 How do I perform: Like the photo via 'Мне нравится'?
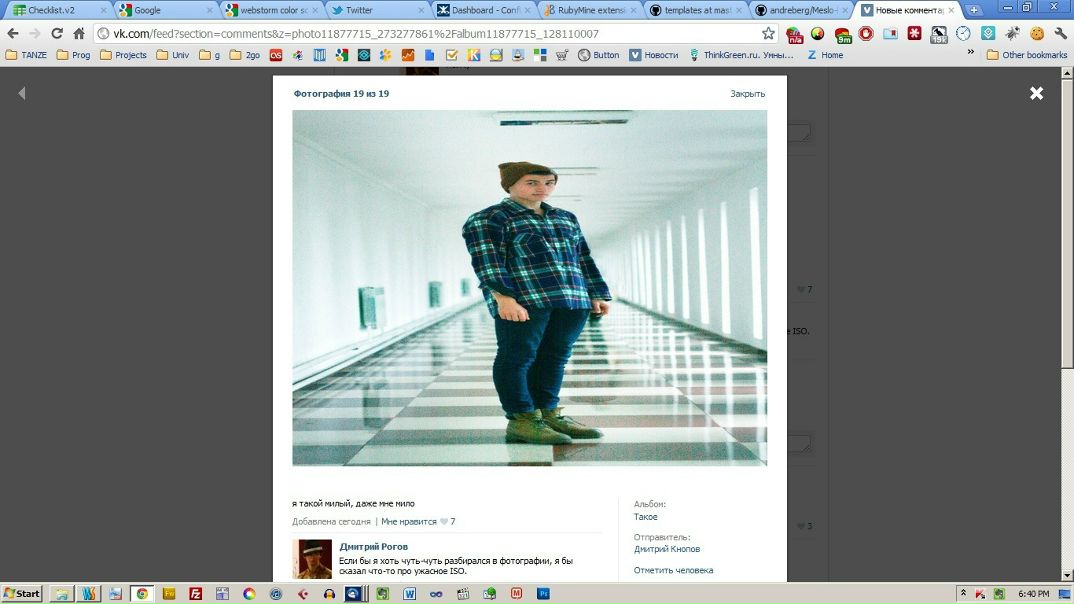pos(409,522)
